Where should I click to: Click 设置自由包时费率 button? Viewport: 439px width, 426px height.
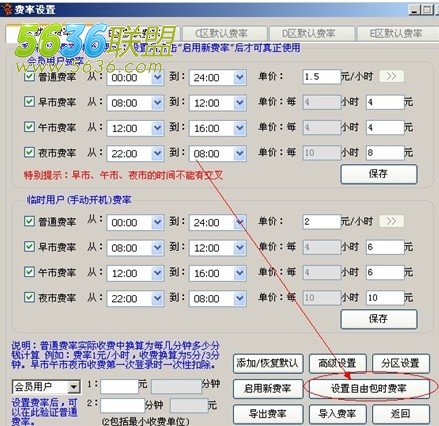[x=369, y=388]
